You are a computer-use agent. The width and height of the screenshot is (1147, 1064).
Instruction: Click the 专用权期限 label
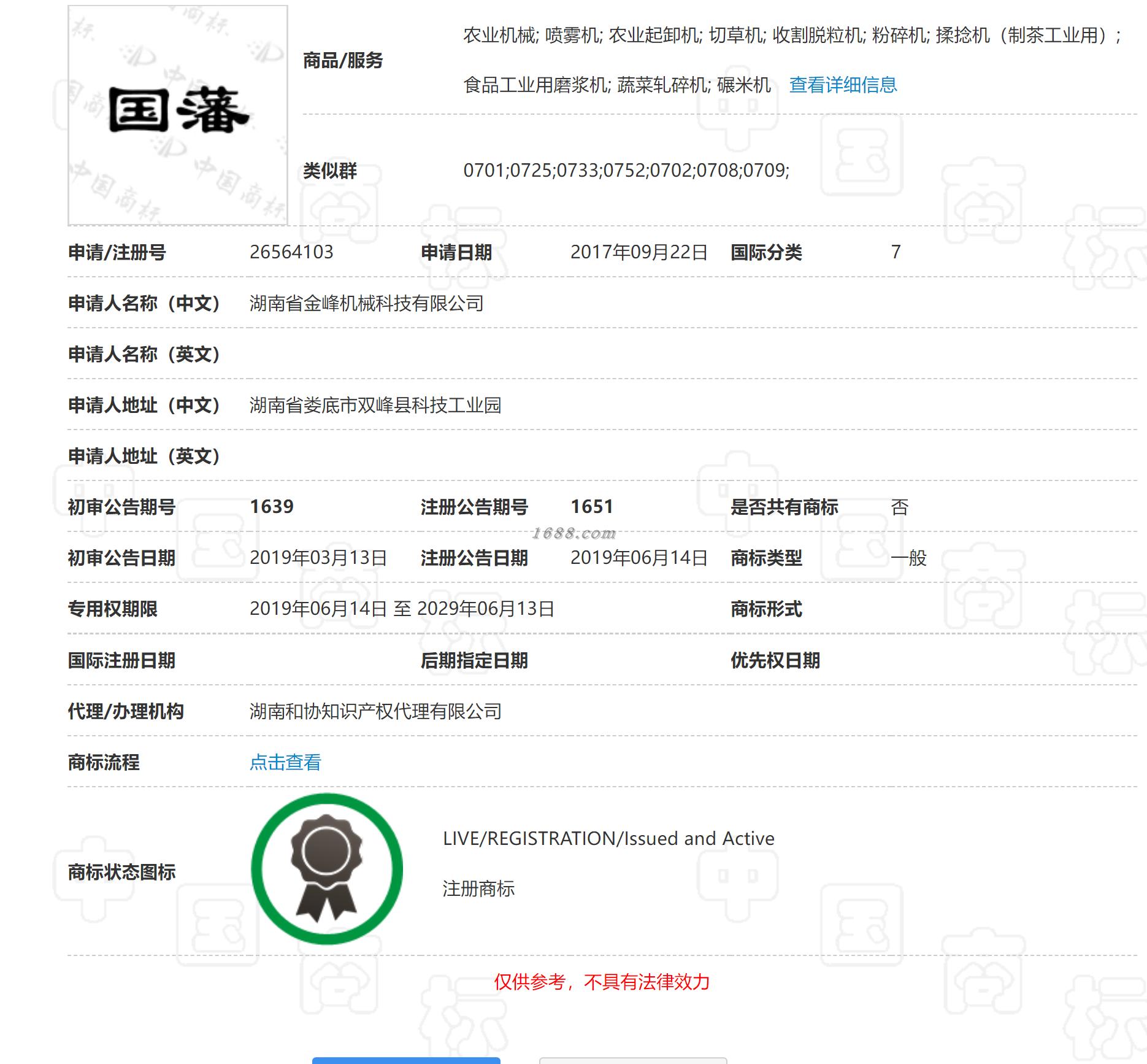pyautogui.click(x=113, y=609)
